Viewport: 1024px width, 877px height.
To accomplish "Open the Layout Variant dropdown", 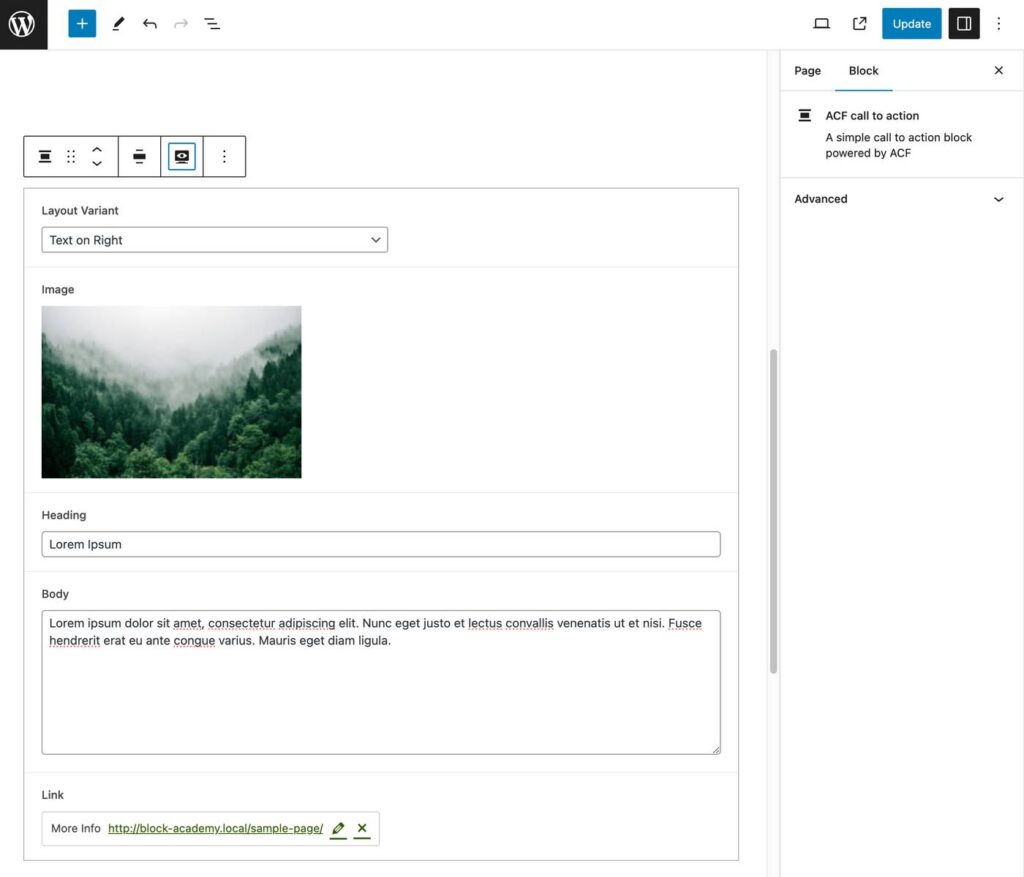I will [214, 240].
